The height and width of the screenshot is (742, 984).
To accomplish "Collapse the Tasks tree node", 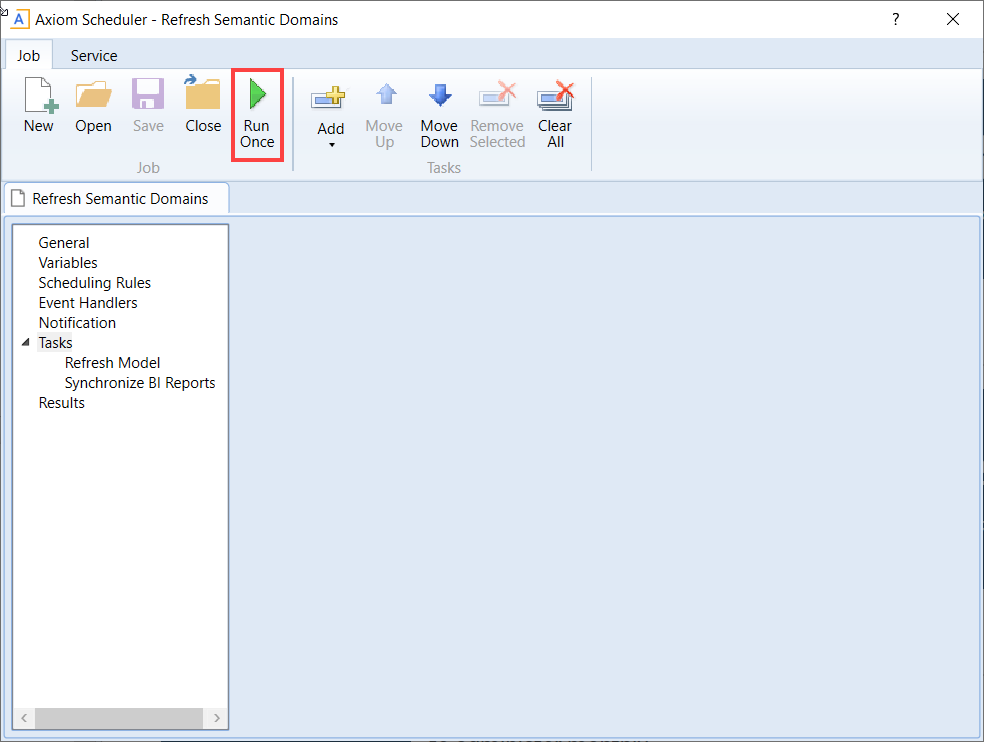I will pyautogui.click(x=26, y=343).
